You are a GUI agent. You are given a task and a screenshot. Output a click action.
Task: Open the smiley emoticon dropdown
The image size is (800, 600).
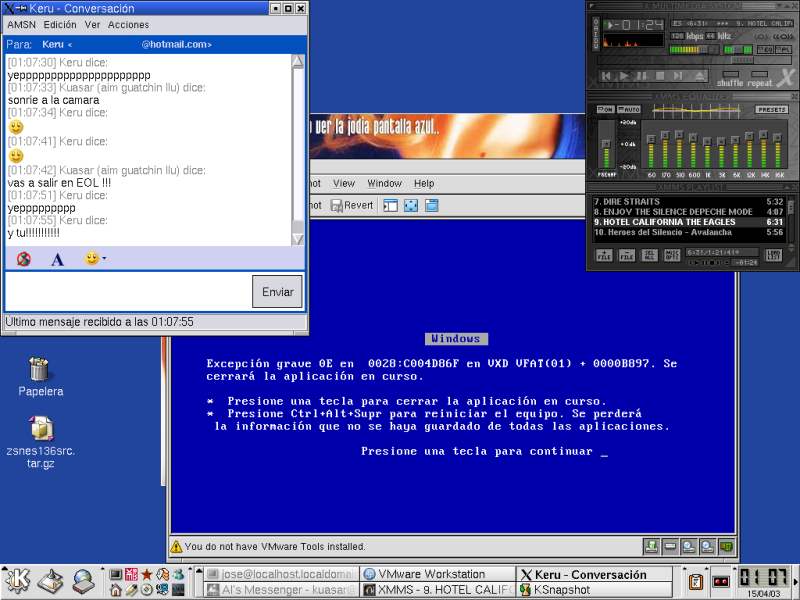point(95,259)
